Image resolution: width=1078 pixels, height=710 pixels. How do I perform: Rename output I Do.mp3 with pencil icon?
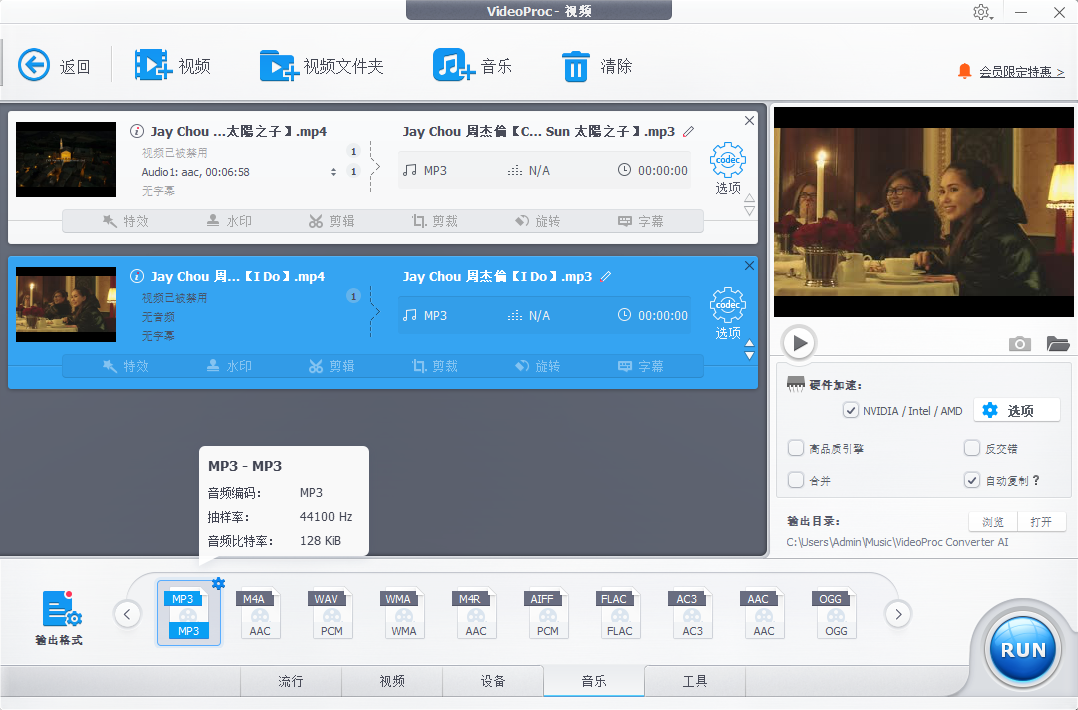tap(605, 276)
